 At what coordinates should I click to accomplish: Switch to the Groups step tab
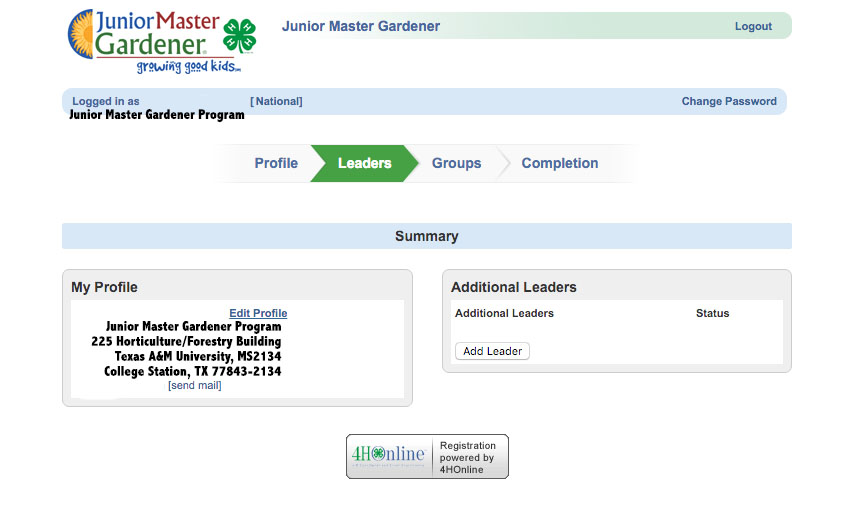tap(456, 163)
